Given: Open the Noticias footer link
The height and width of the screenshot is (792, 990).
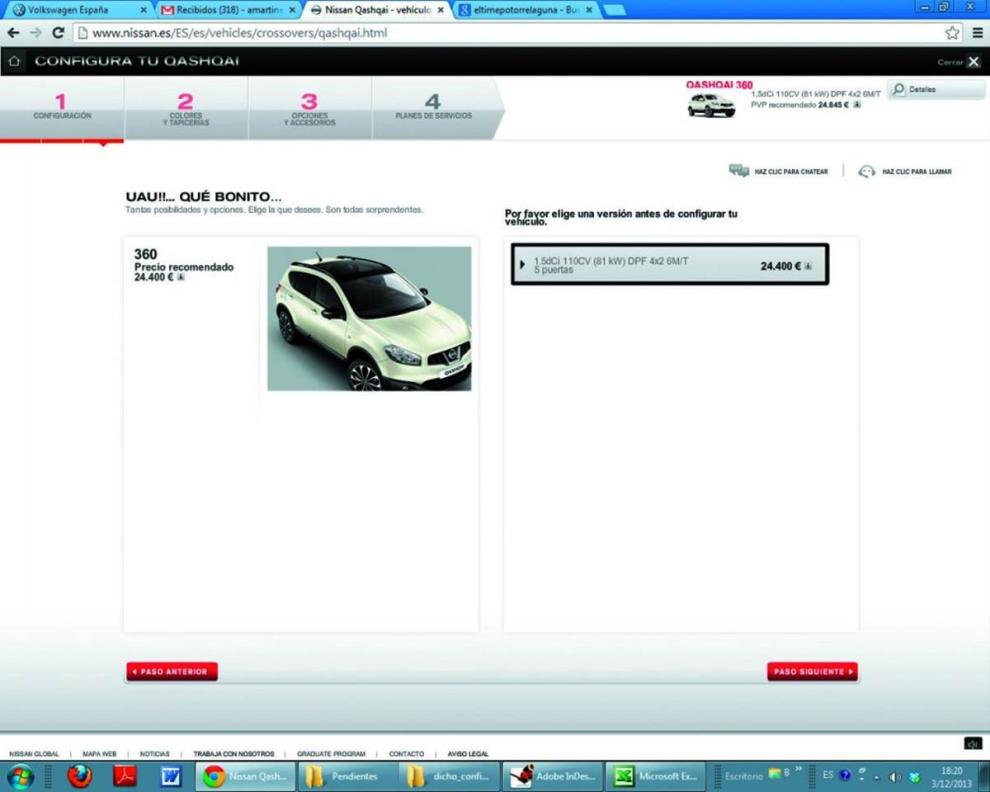Looking at the screenshot, I should coord(155,754).
